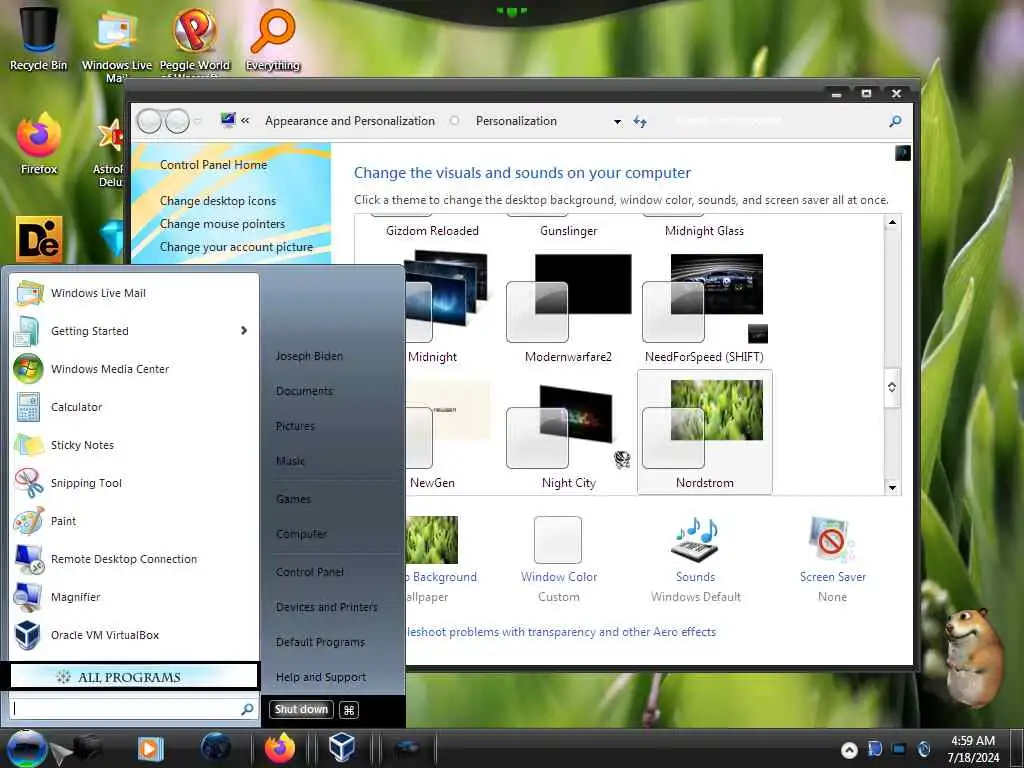The height and width of the screenshot is (768, 1024).
Task: Open Control Panel from Start menu
Action: [310, 571]
